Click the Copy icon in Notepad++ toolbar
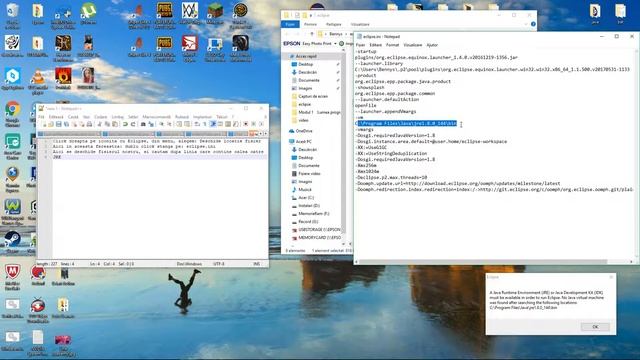640x360 pixels. (x=108, y=124)
